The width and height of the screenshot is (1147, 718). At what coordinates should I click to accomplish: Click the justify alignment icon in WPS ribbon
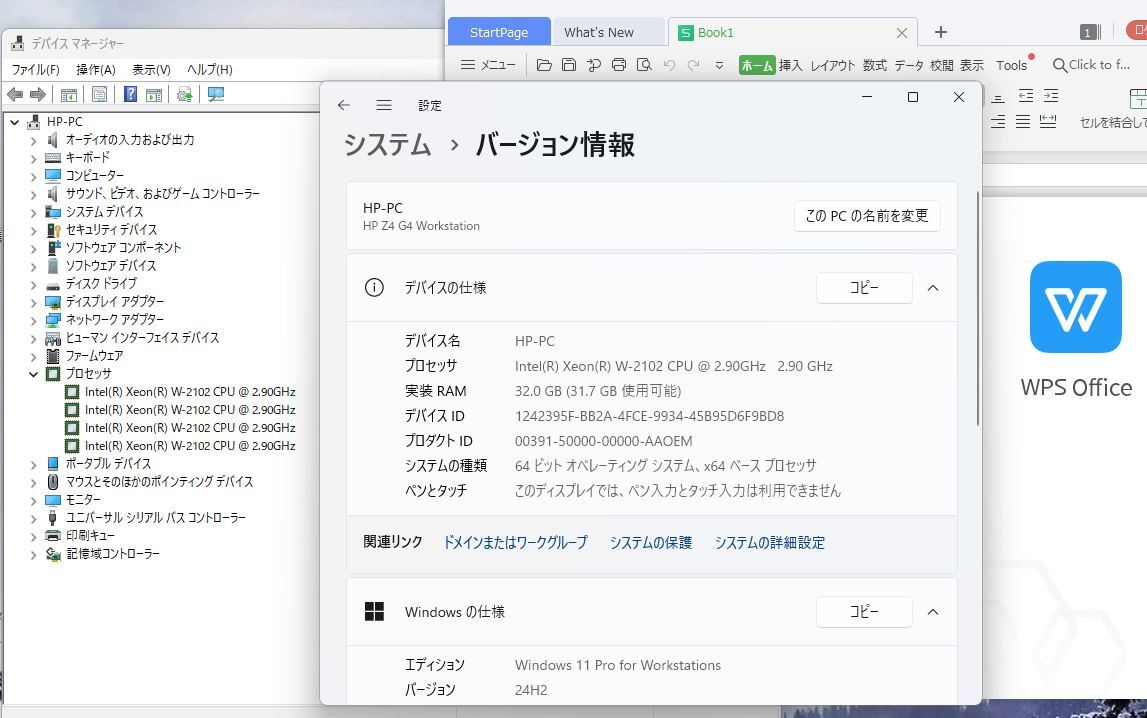1023,121
